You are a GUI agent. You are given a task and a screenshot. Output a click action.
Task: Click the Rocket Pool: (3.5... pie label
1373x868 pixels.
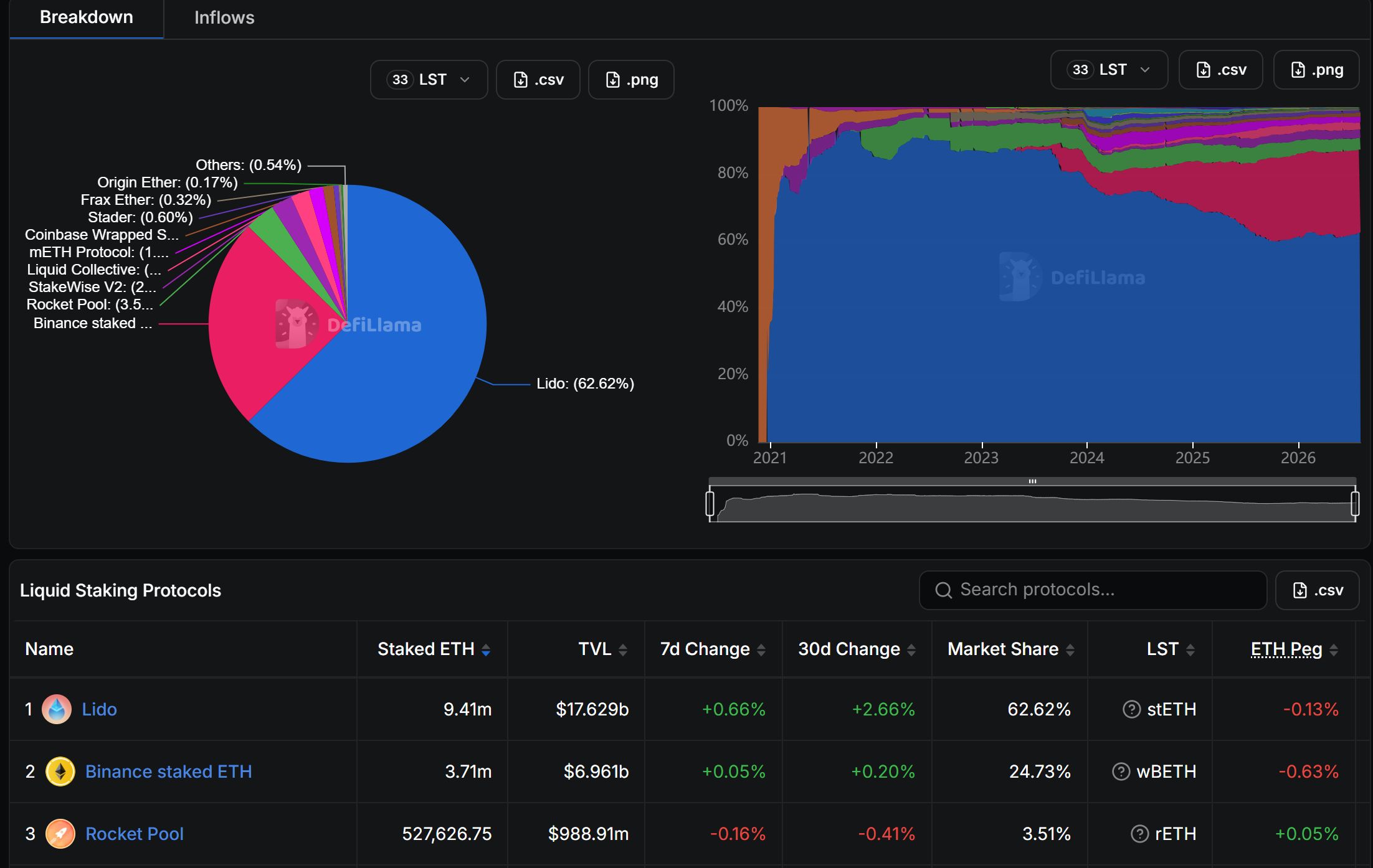(90, 304)
